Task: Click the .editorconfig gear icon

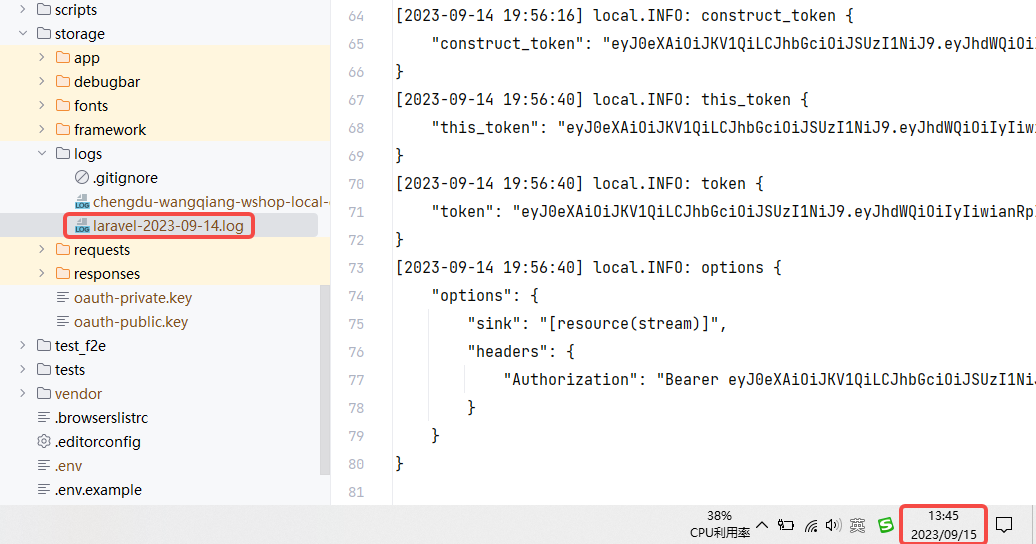Action: 44,441
